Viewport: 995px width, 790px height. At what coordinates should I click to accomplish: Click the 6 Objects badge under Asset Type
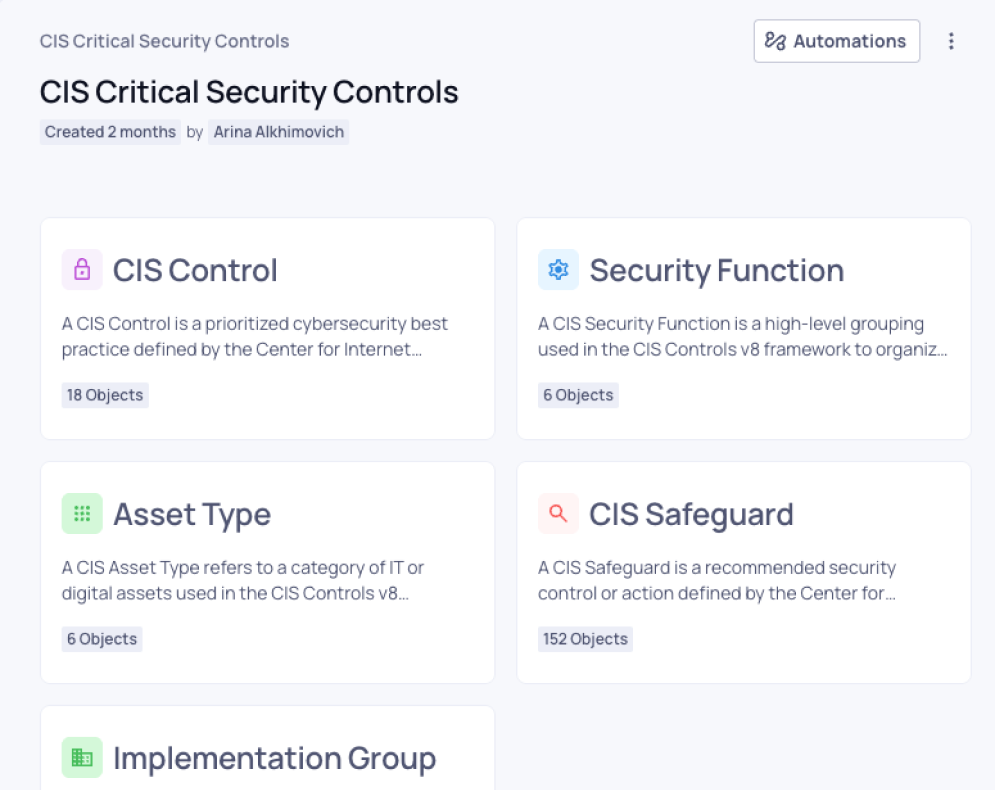coord(102,639)
